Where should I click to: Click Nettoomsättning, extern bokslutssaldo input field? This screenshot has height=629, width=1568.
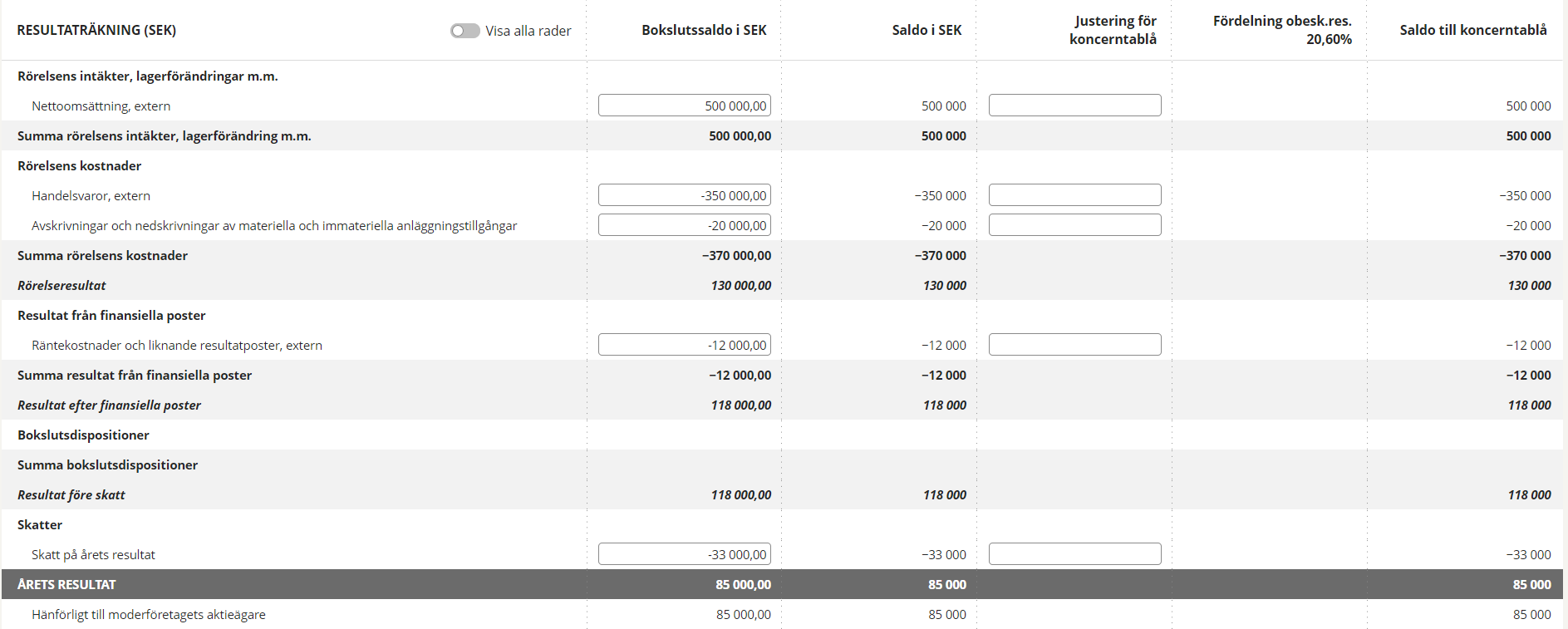point(684,106)
